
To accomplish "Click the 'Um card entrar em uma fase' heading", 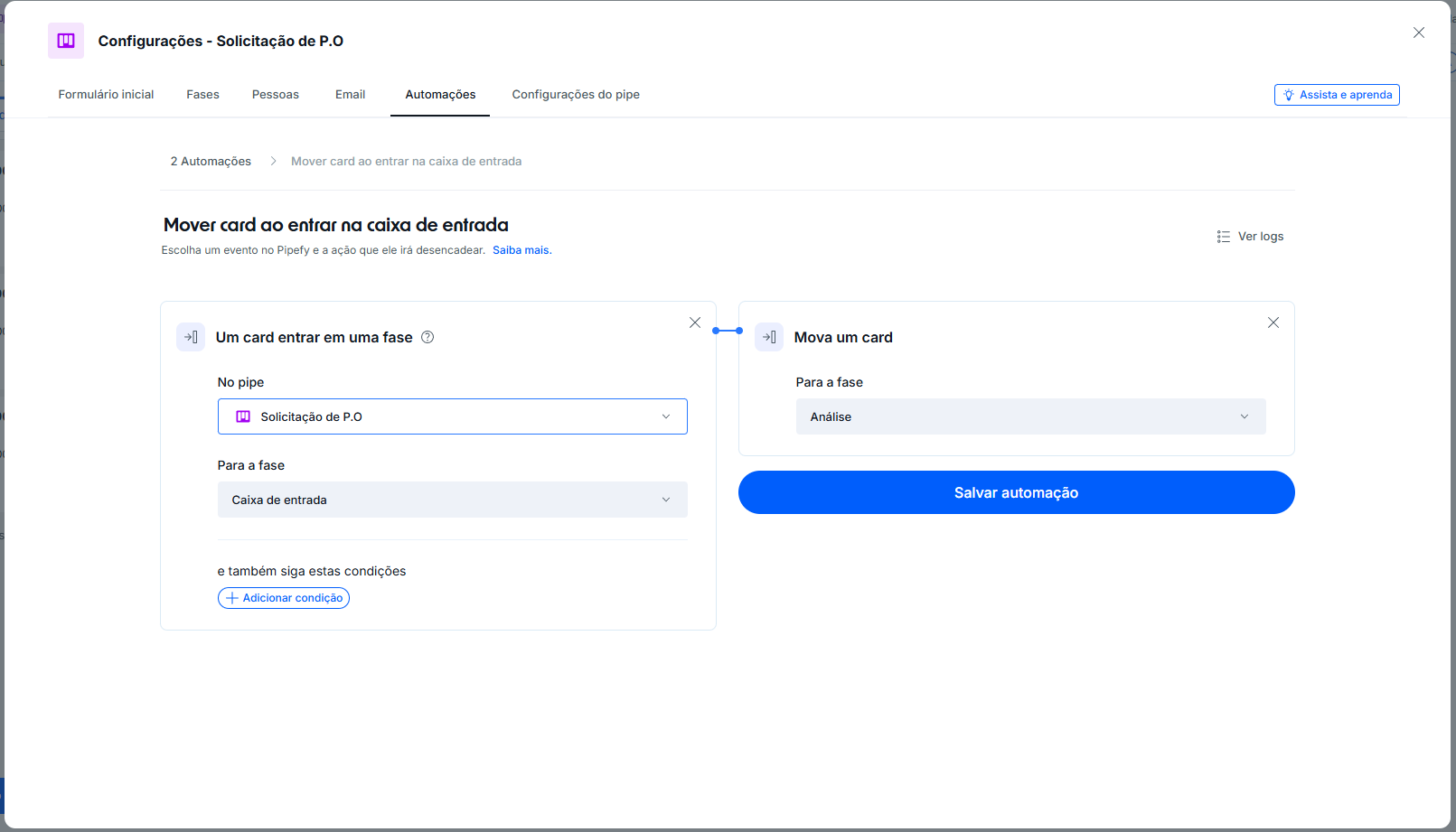I will [315, 337].
